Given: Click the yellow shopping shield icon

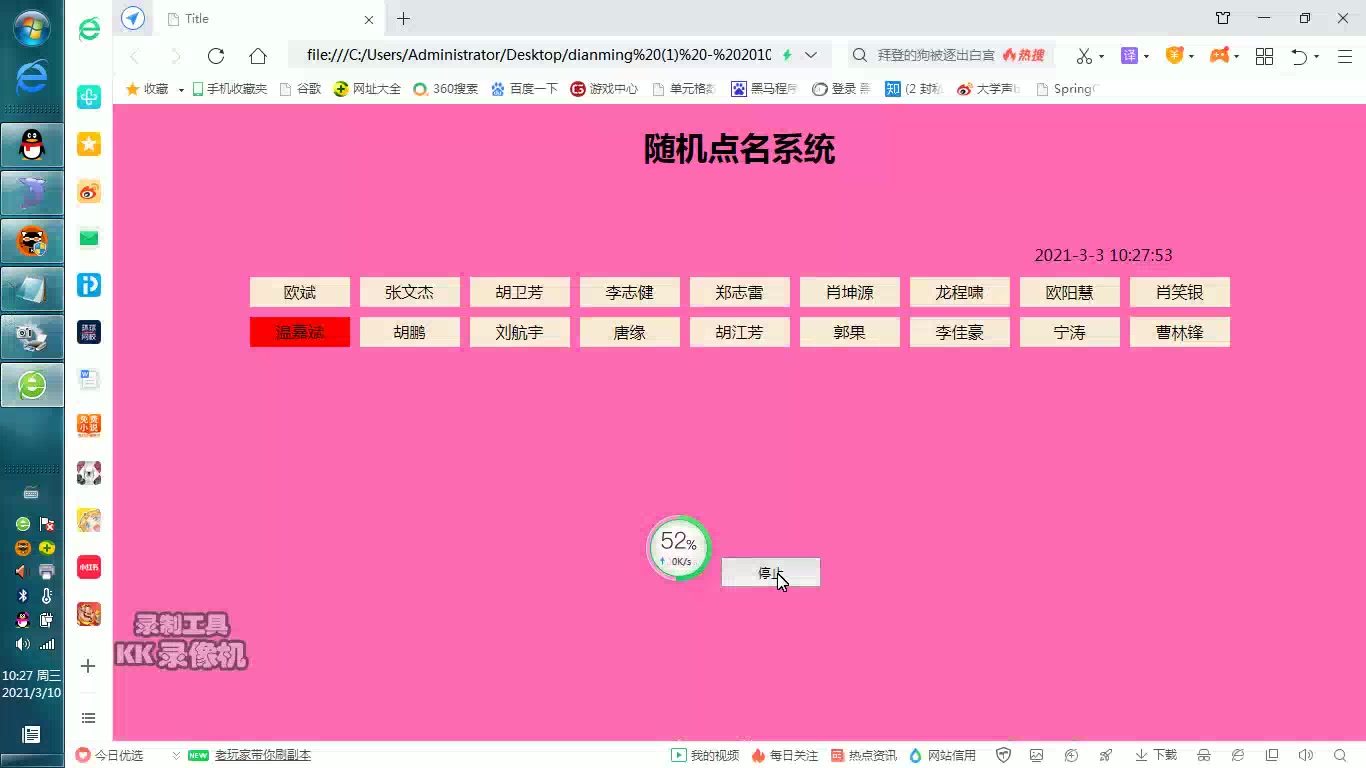Looking at the screenshot, I should tap(1175, 56).
